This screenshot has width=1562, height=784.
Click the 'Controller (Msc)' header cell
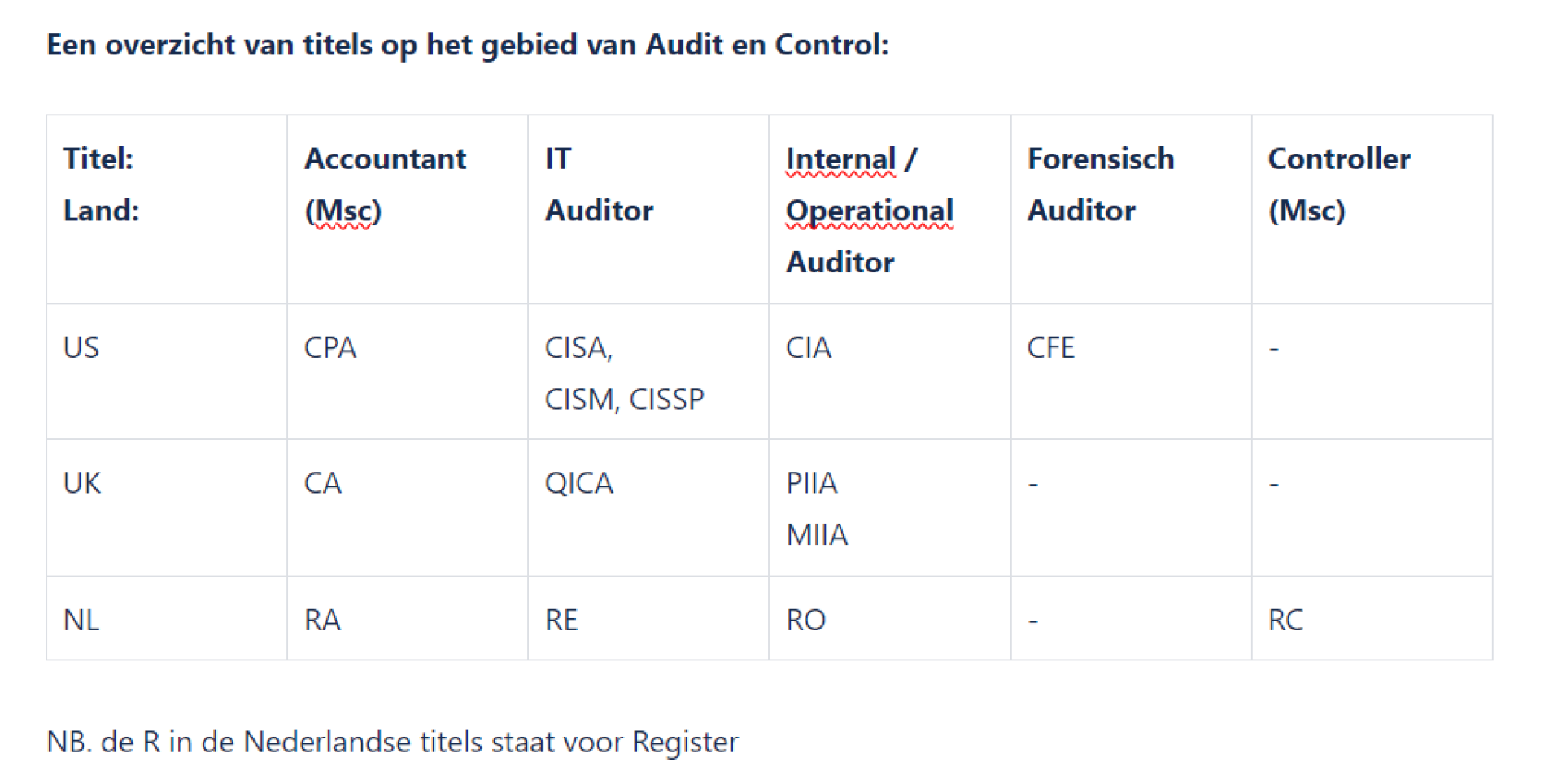click(1338, 185)
